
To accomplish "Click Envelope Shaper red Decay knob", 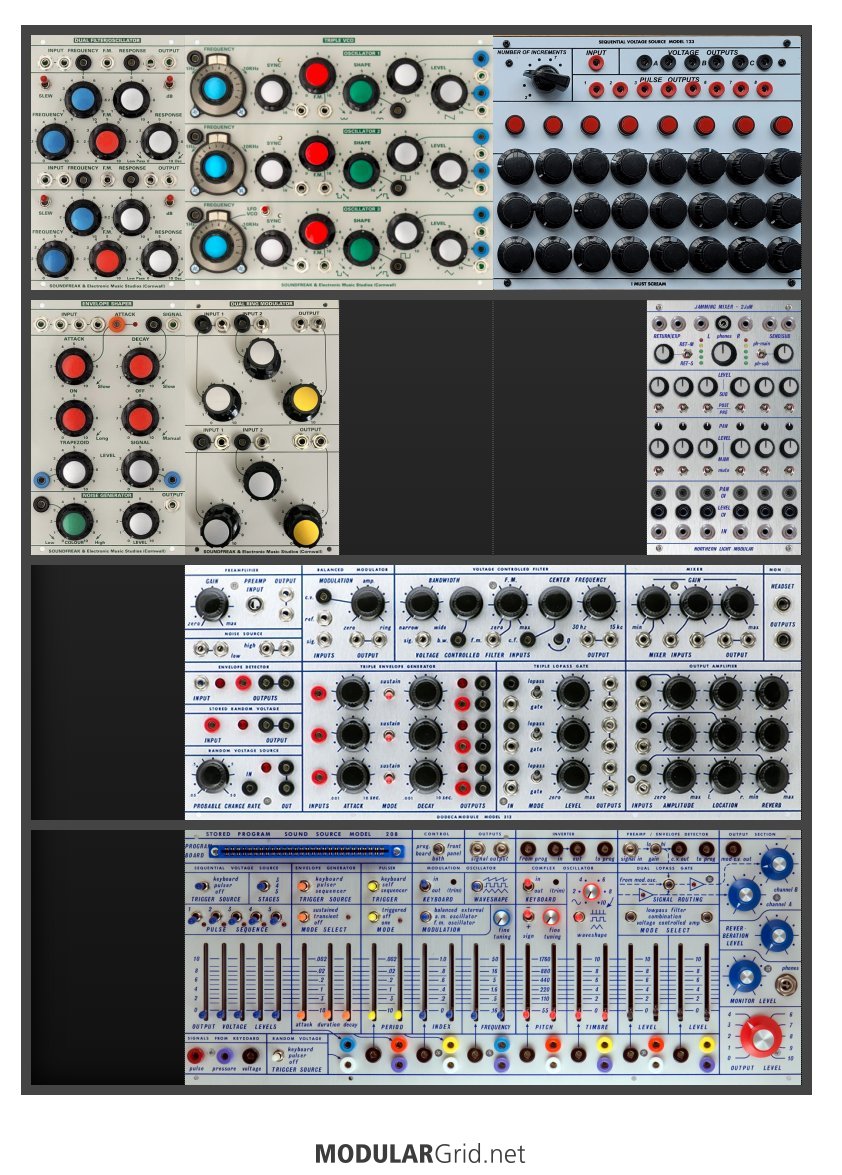I will click(139, 366).
